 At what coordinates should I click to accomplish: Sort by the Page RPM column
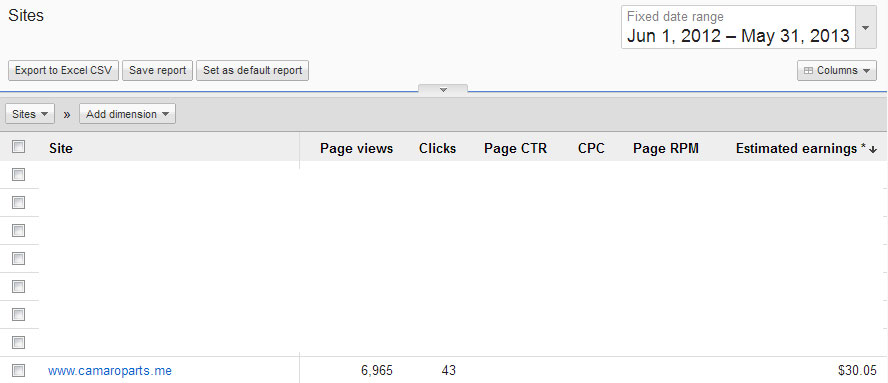click(666, 148)
